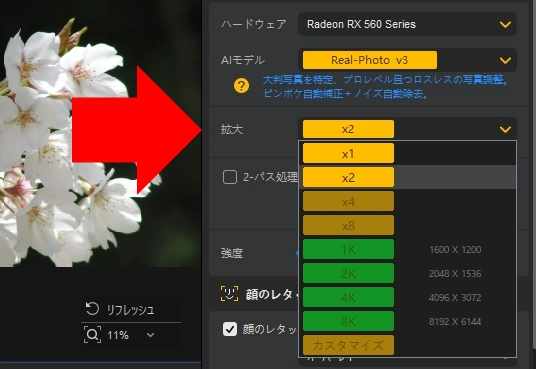Select the 4K 4096 X 3072 option
The image size is (536, 369).
coord(407,297)
